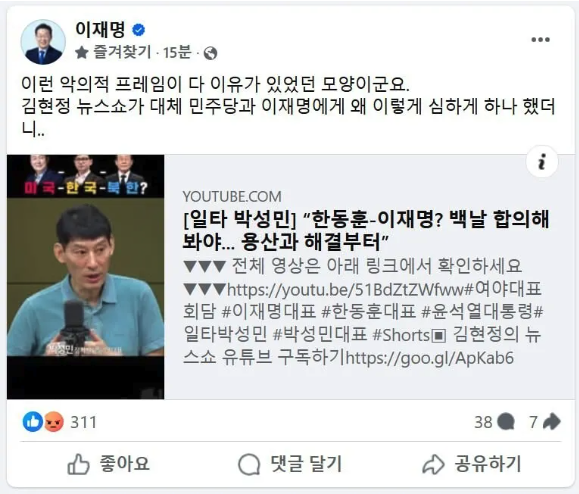579x494 pixels.
Task: Open the link info 'i' icon
Action: (x=542, y=162)
